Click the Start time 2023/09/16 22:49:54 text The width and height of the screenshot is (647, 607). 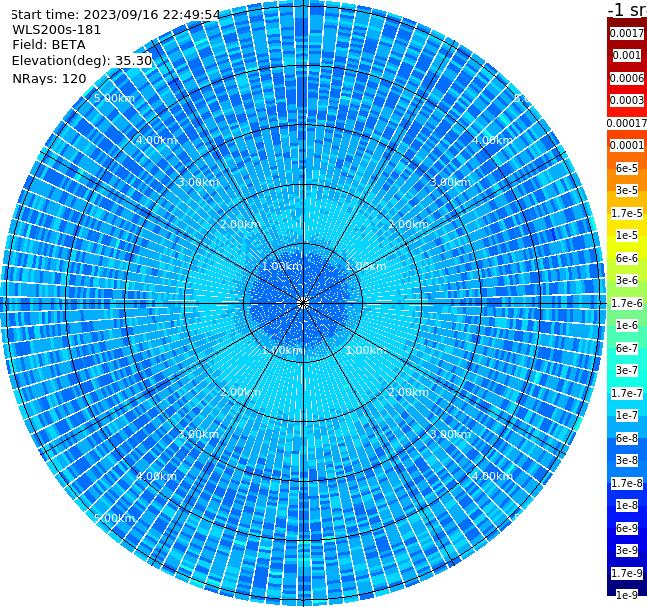[x=116, y=14]
